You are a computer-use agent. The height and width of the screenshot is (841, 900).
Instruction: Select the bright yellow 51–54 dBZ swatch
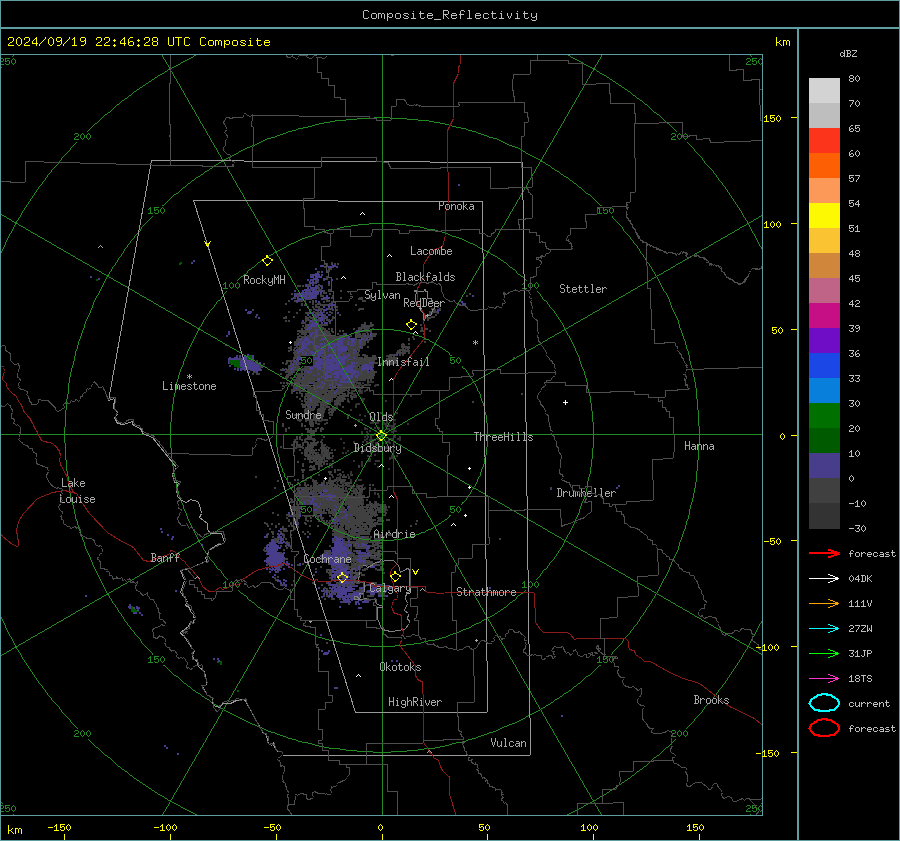click(x=824, y=216)
